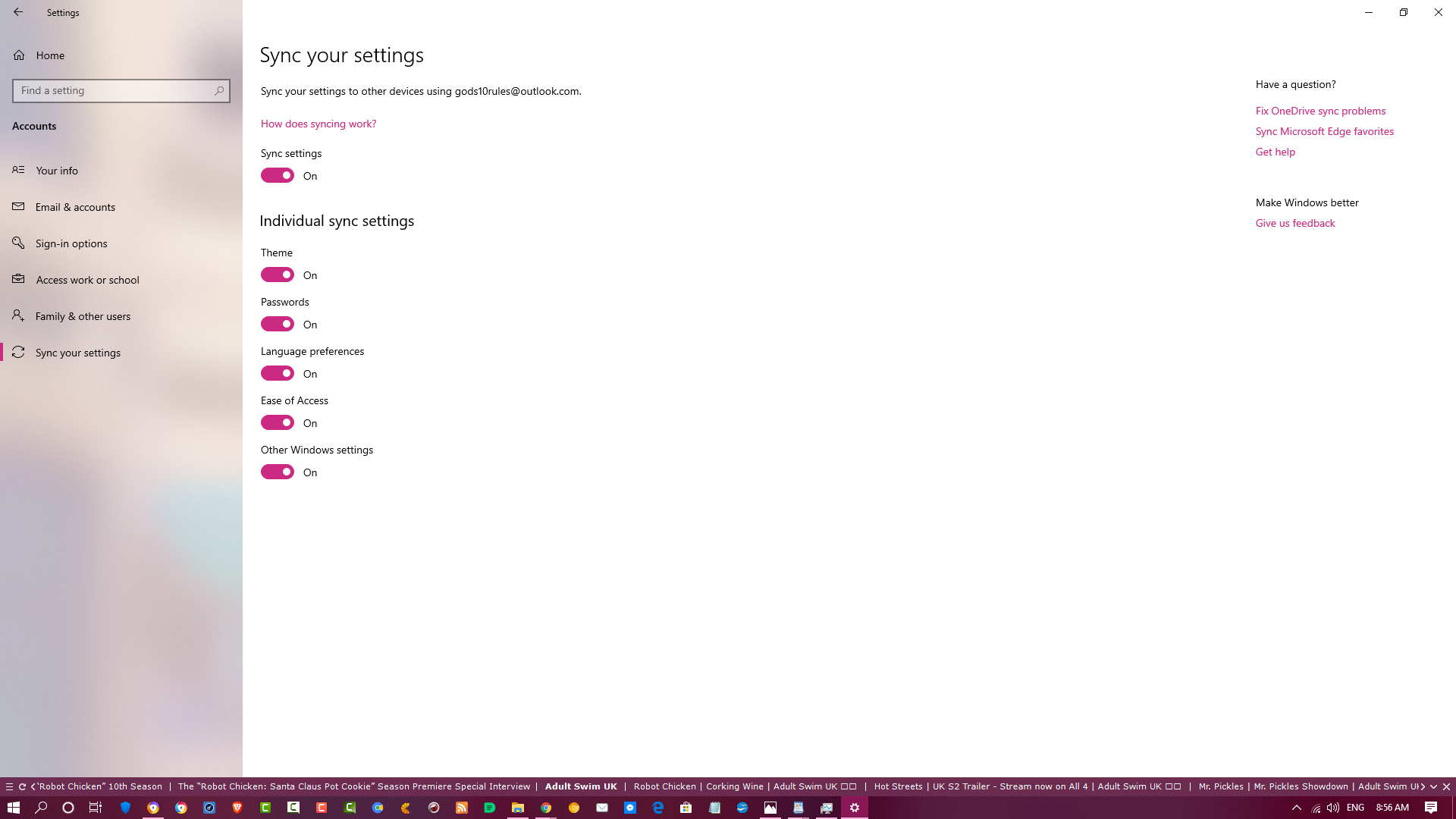Expand the news ticker down chevron
The width and height of the screenshot is (1456, 819).
1434,787
